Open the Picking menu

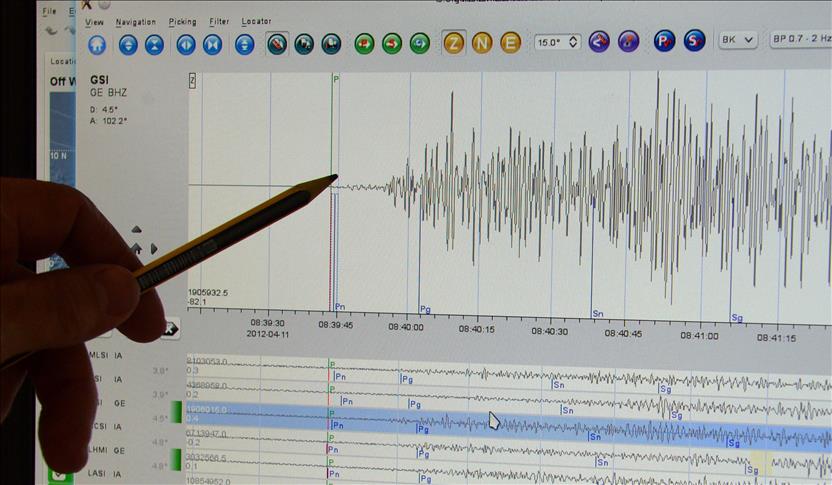click(183, 21)
